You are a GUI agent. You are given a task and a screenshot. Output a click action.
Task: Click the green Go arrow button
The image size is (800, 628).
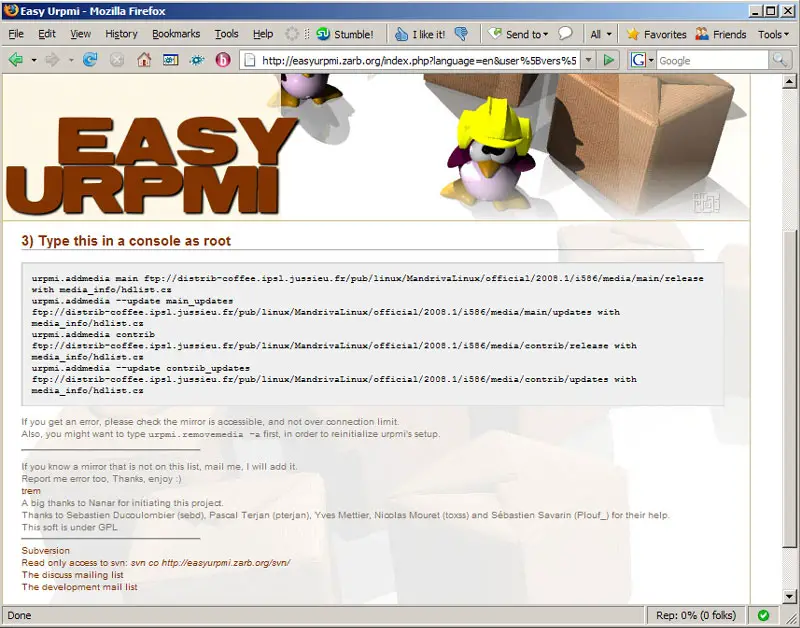609,60
